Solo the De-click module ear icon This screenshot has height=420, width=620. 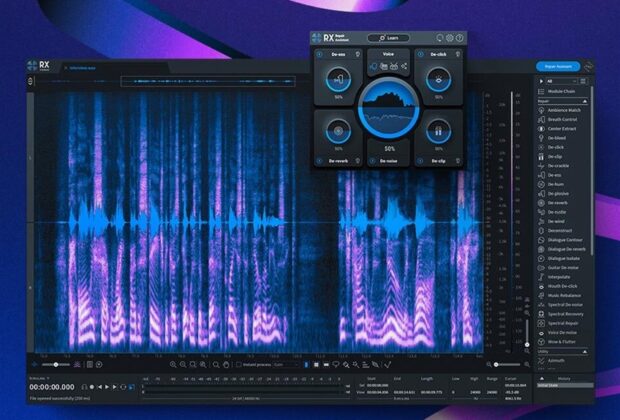[458, 54]
